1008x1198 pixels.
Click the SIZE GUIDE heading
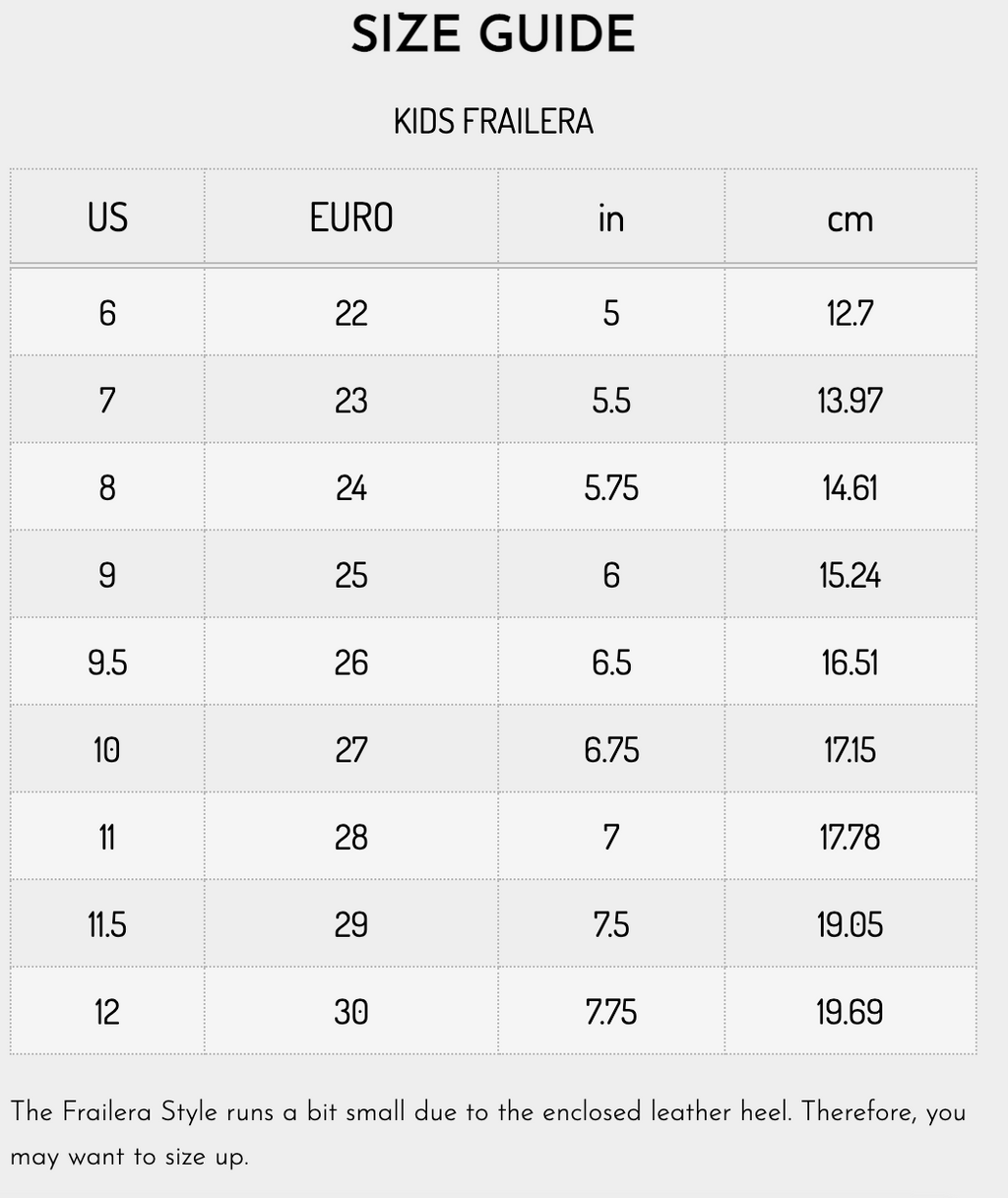click(x=493, y=34)
